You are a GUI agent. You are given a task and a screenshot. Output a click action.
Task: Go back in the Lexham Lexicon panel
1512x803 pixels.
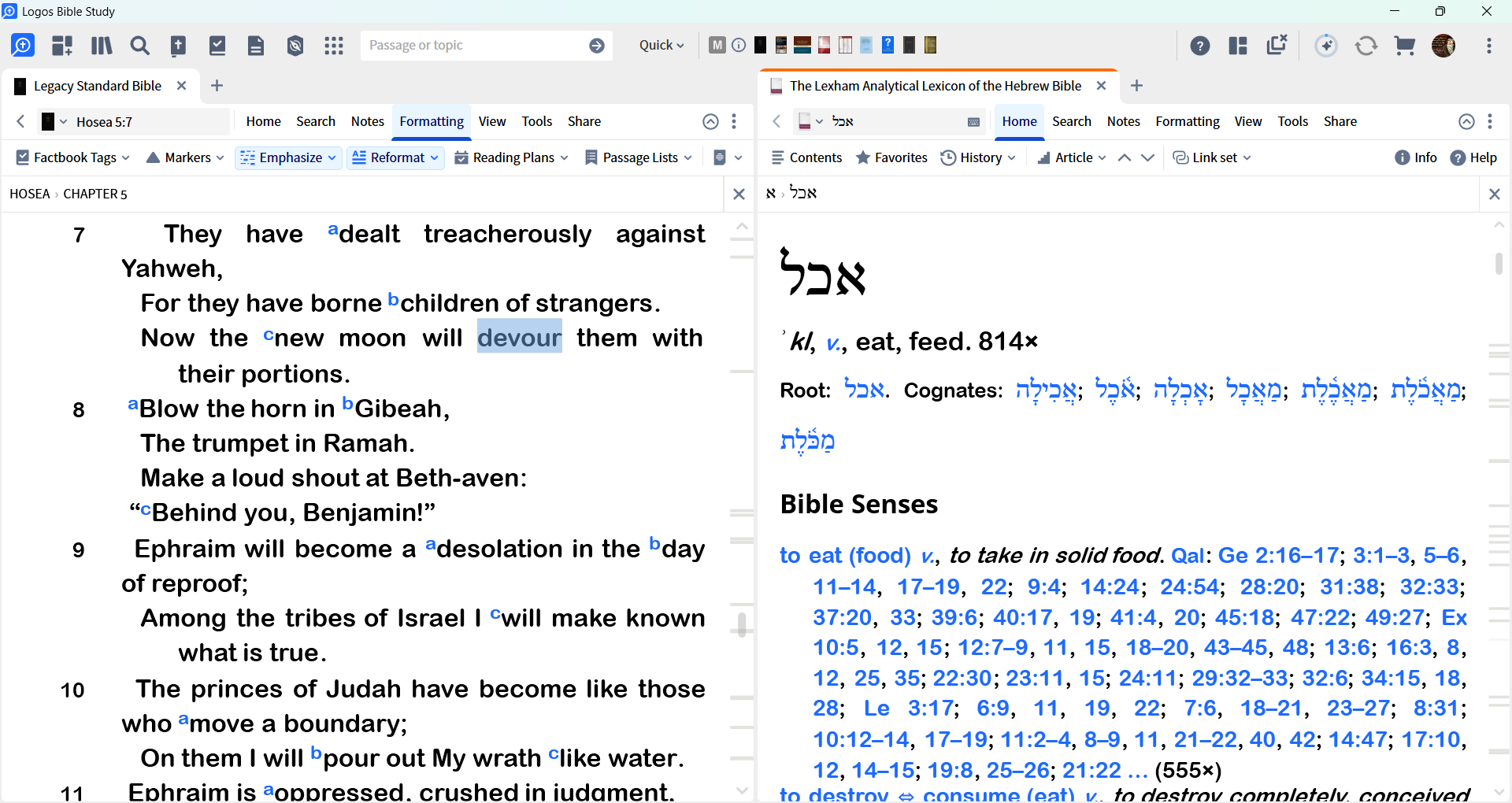pyautogui.click(x=776, y=121)
